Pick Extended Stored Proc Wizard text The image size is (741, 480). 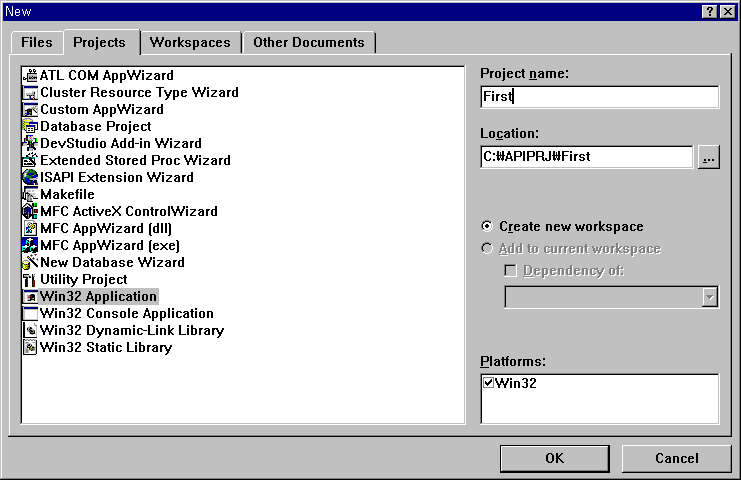click(136, 161)
